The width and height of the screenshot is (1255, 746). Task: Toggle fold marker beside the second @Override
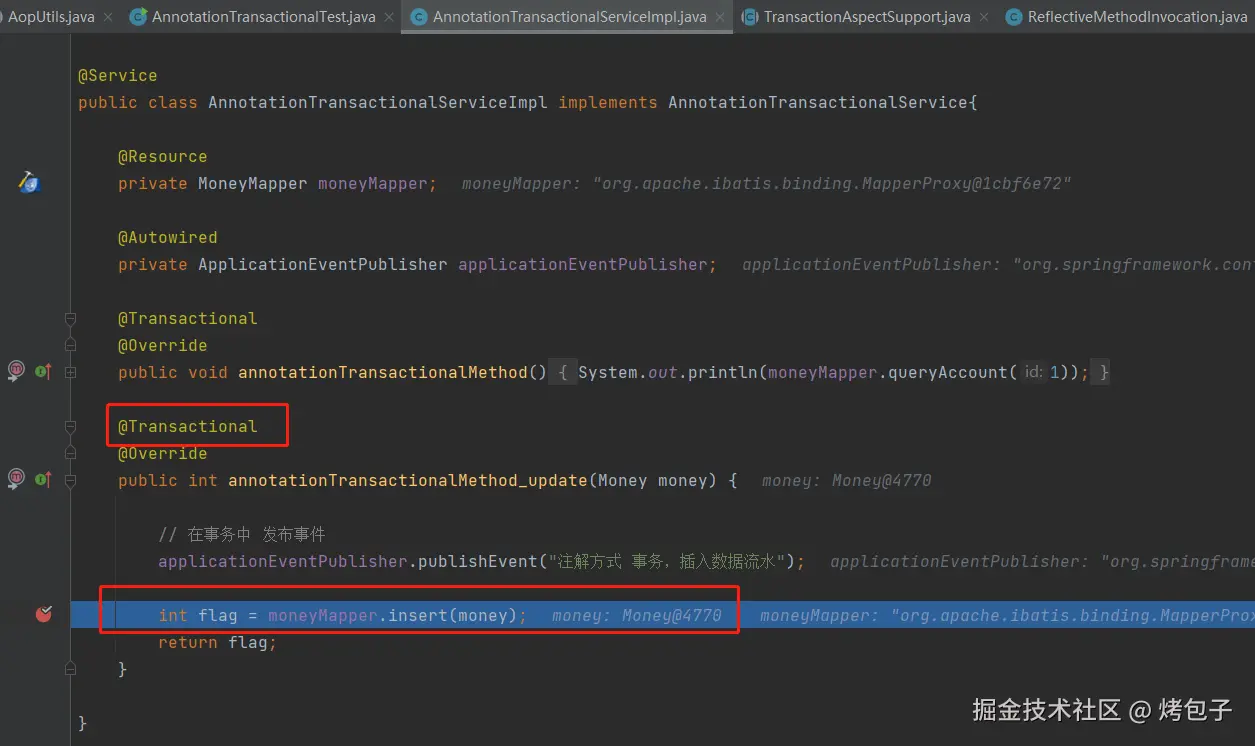point(70,453)
